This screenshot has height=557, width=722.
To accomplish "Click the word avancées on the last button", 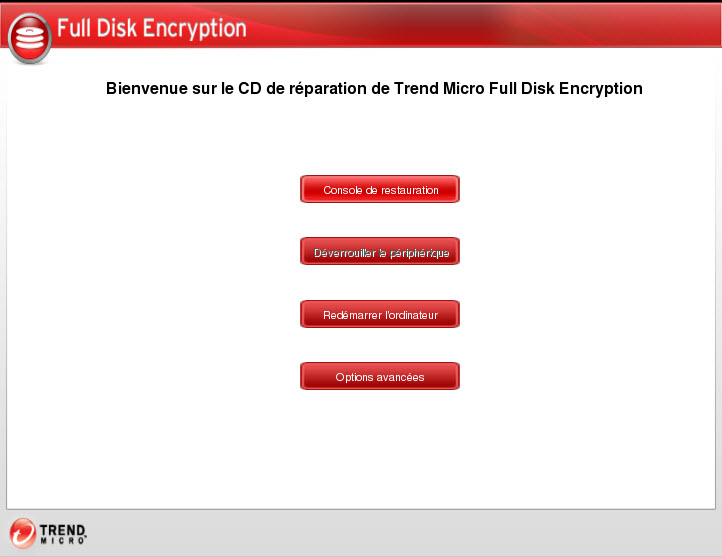I will (x=401, y=377).
